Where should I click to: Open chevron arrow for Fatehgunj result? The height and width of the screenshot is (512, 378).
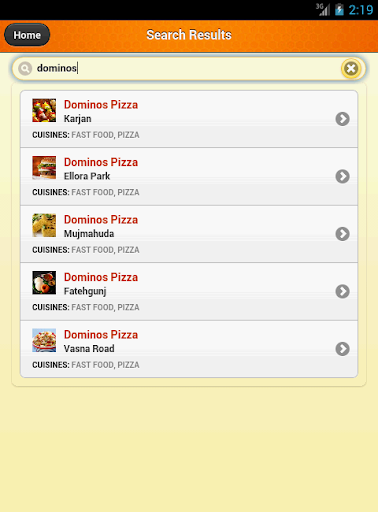(x=342, y=291)
